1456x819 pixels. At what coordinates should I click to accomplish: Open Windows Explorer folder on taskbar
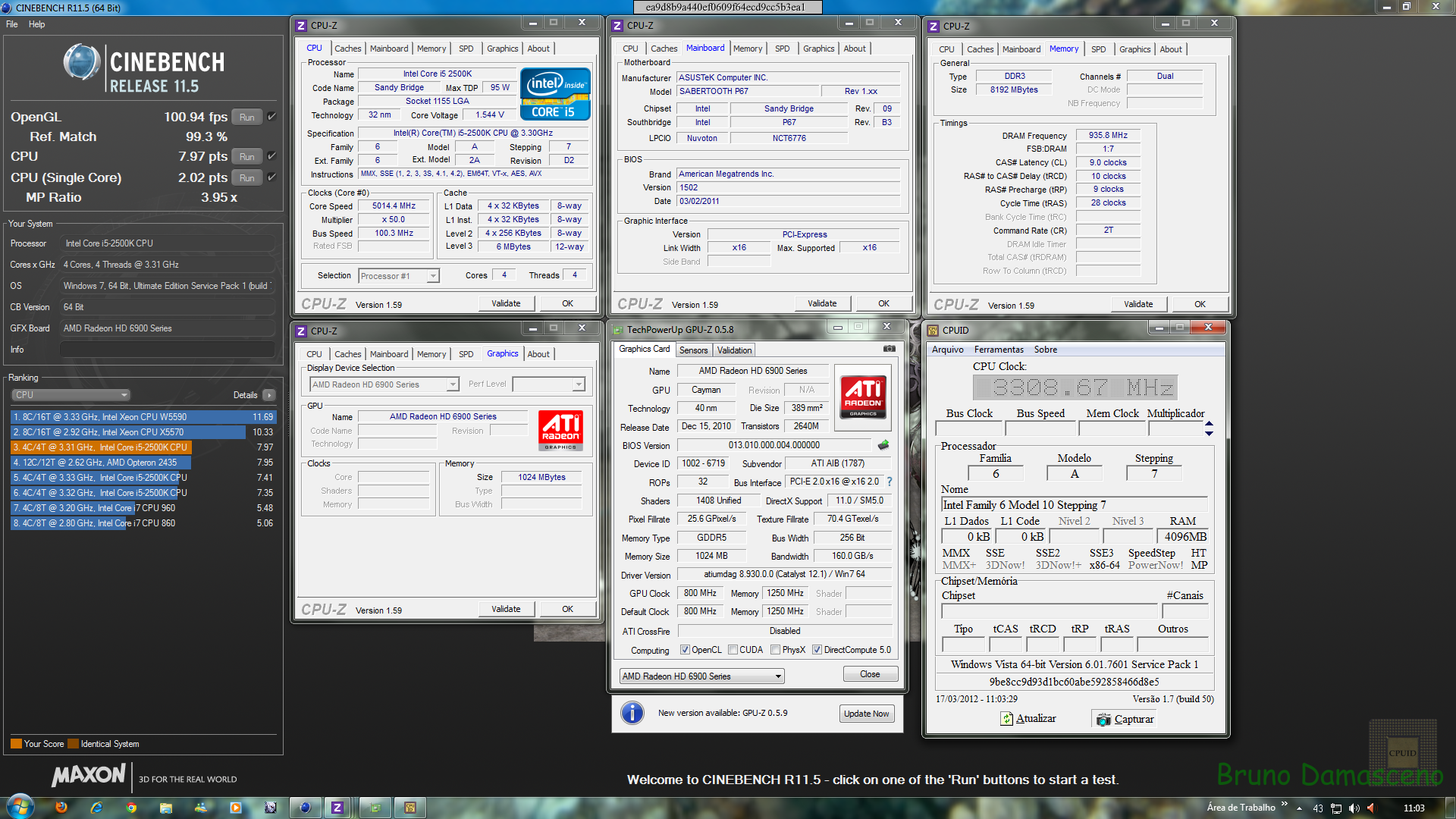(166, 808)
